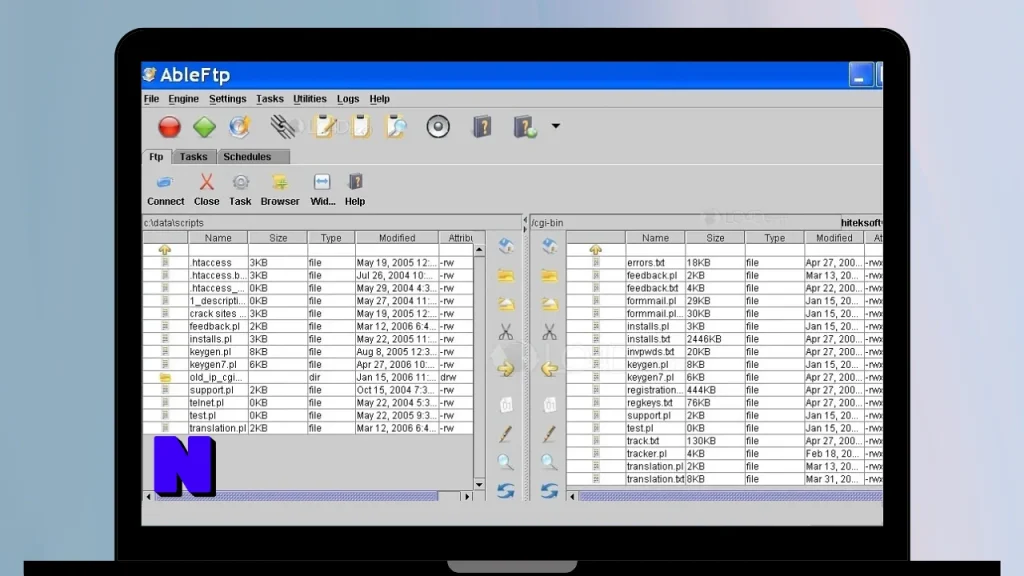Click the local pane home icon
The height and width of the screenshot is (576, 1024).
pyautogui.click(x=505, y=246)
